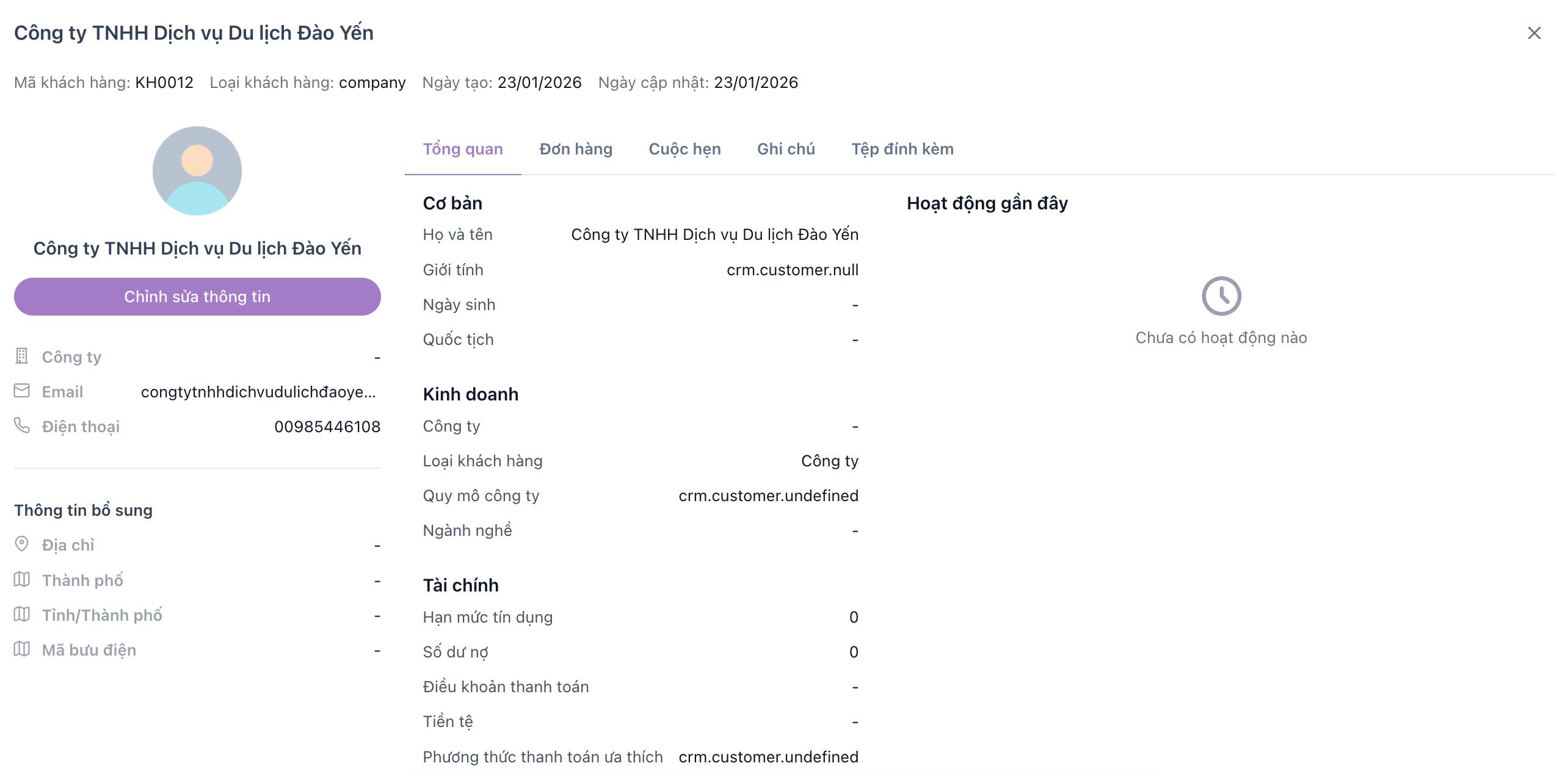The width and height of the screenshot is (1568, 774).
Task: Click the Chưa có hoạt động nào message
Action: coord(1221,338)
